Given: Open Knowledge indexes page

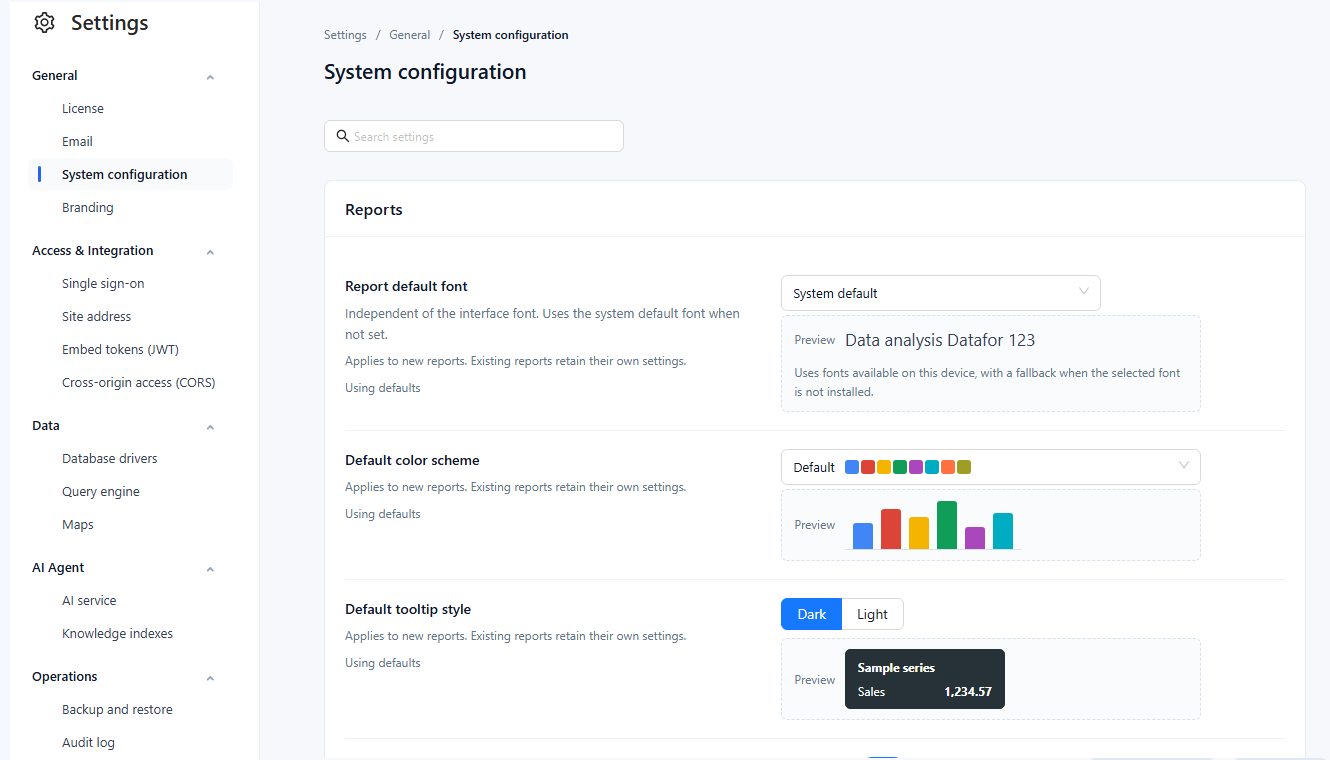Looking at the screenshot, I should tap(117, 633).
